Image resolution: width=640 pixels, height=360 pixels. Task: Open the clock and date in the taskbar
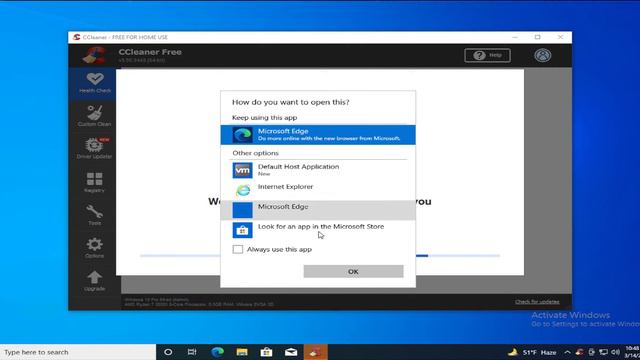632,352
